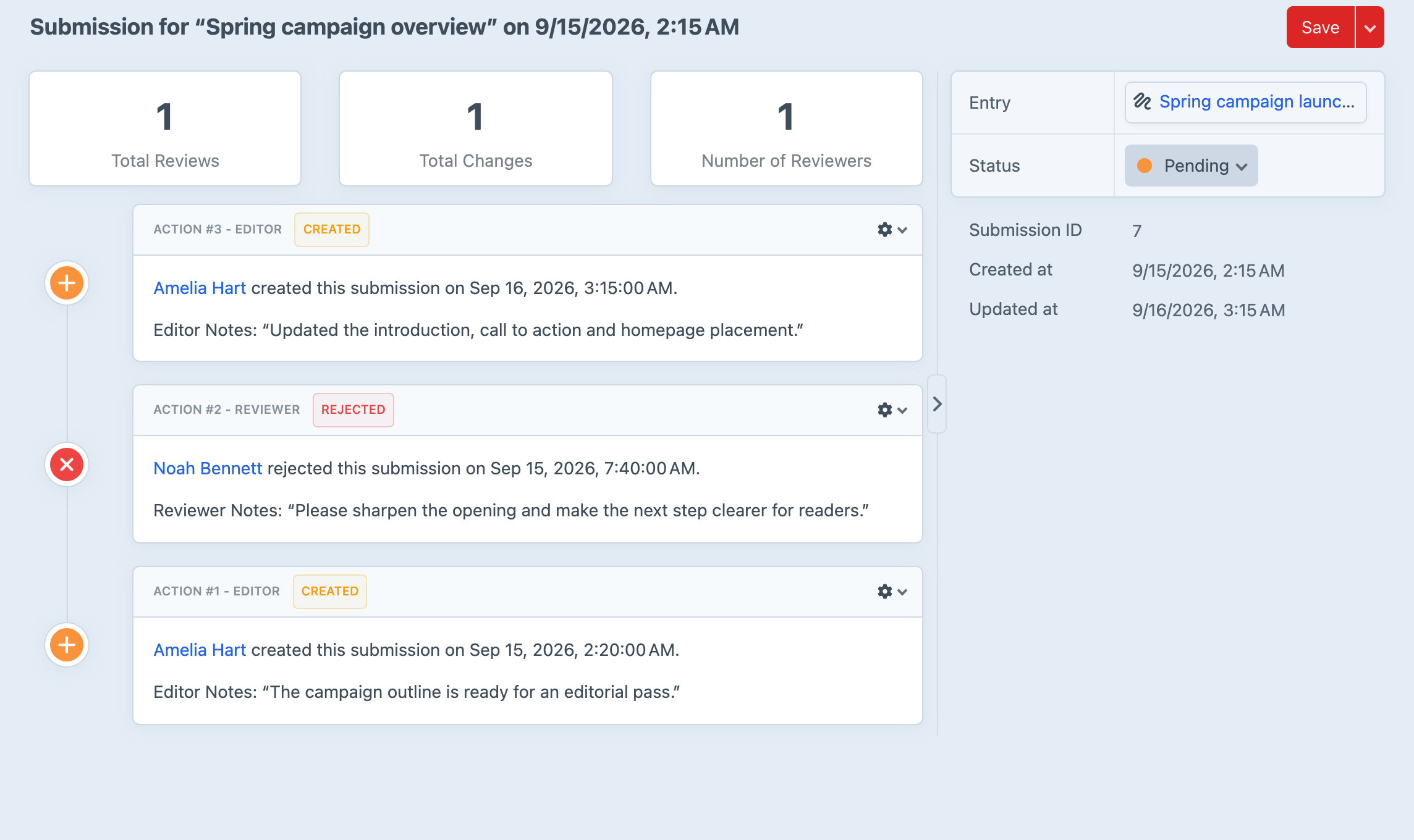Click the CREATED badge on Action #1
Screen dimensions: 1414x840
click(330, 592)
